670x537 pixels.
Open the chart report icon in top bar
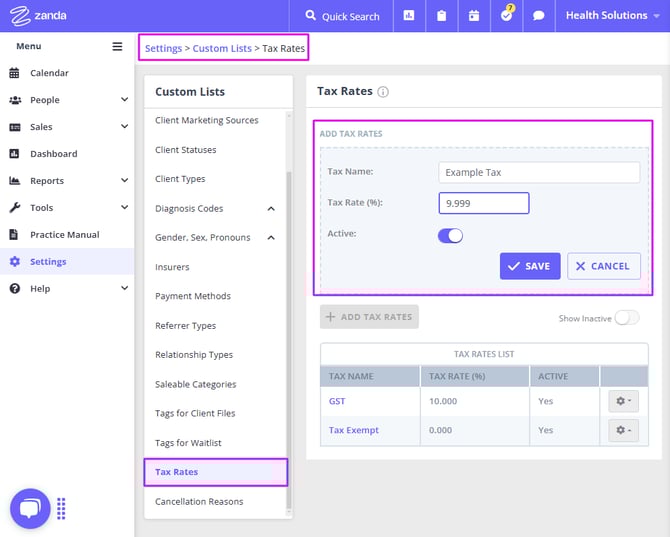click(409, 16)
